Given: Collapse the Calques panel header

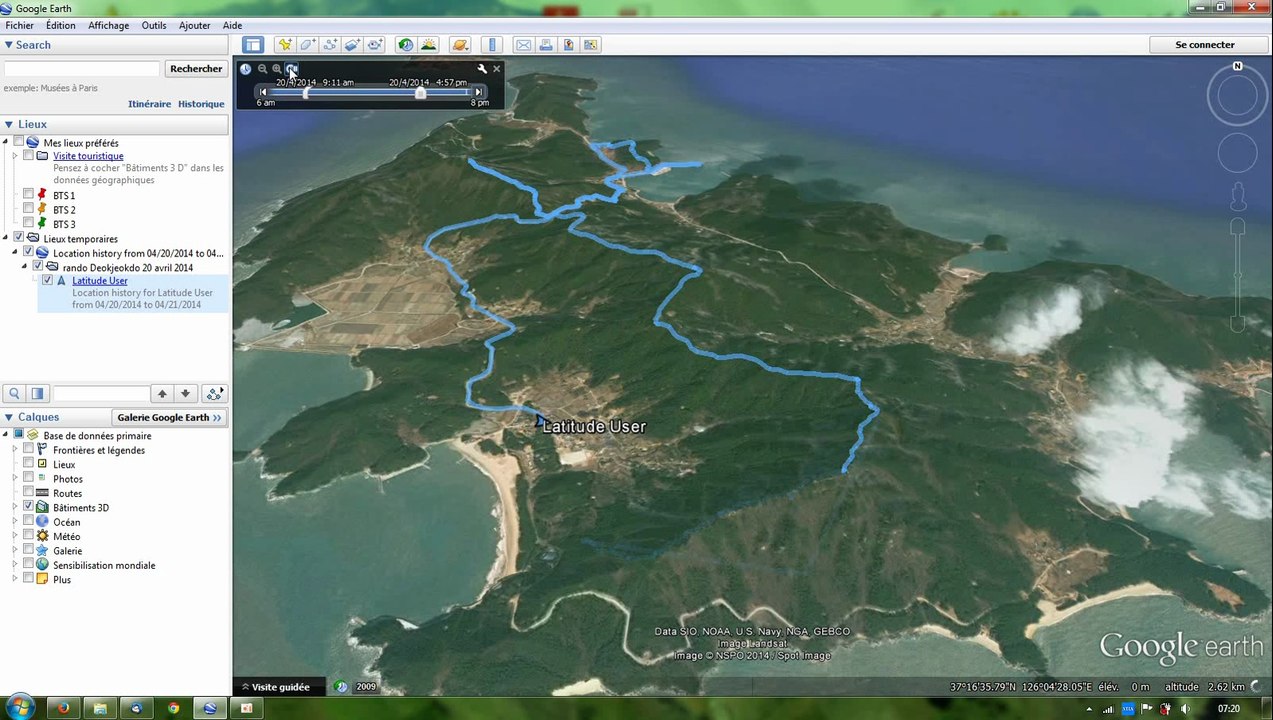Looking at the screenshot, I should click(x=9, y=417).
